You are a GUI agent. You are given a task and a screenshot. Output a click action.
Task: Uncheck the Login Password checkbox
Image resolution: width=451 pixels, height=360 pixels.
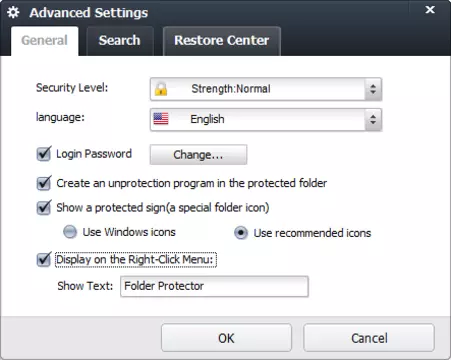(x=44, y=154)
